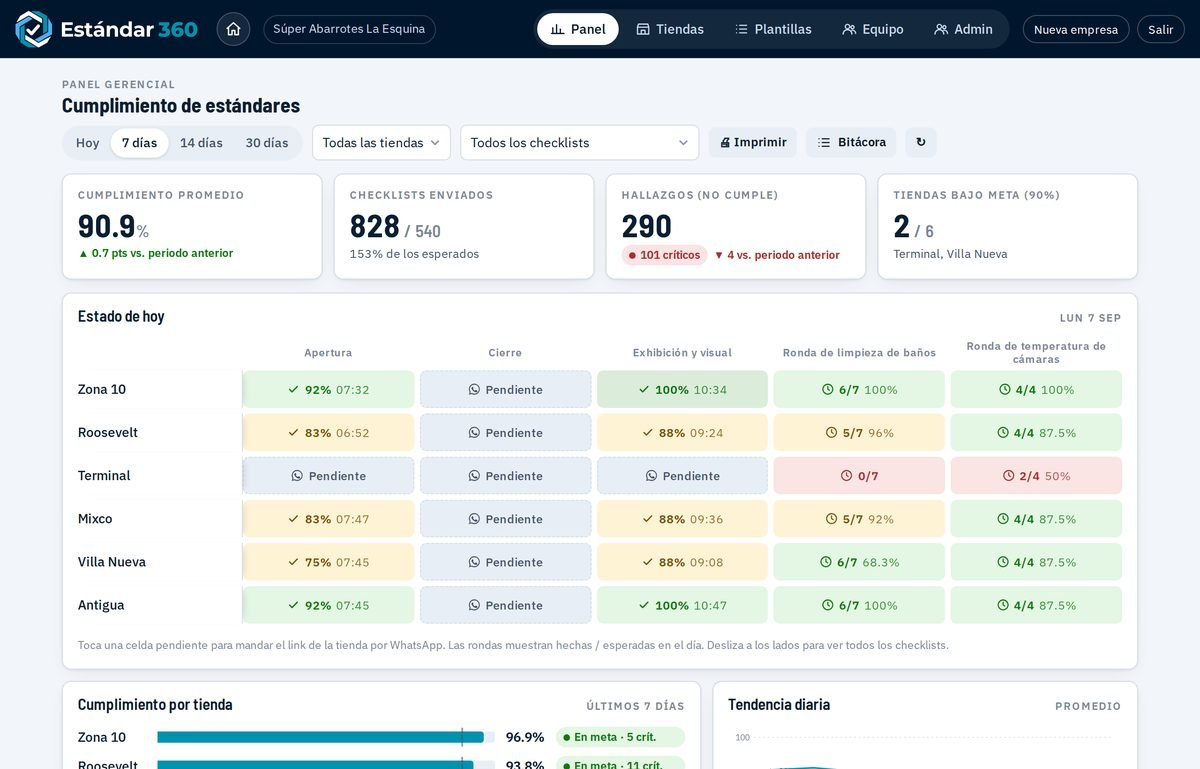Click the Tendencia diaria heading

click(x=779, y=705)
